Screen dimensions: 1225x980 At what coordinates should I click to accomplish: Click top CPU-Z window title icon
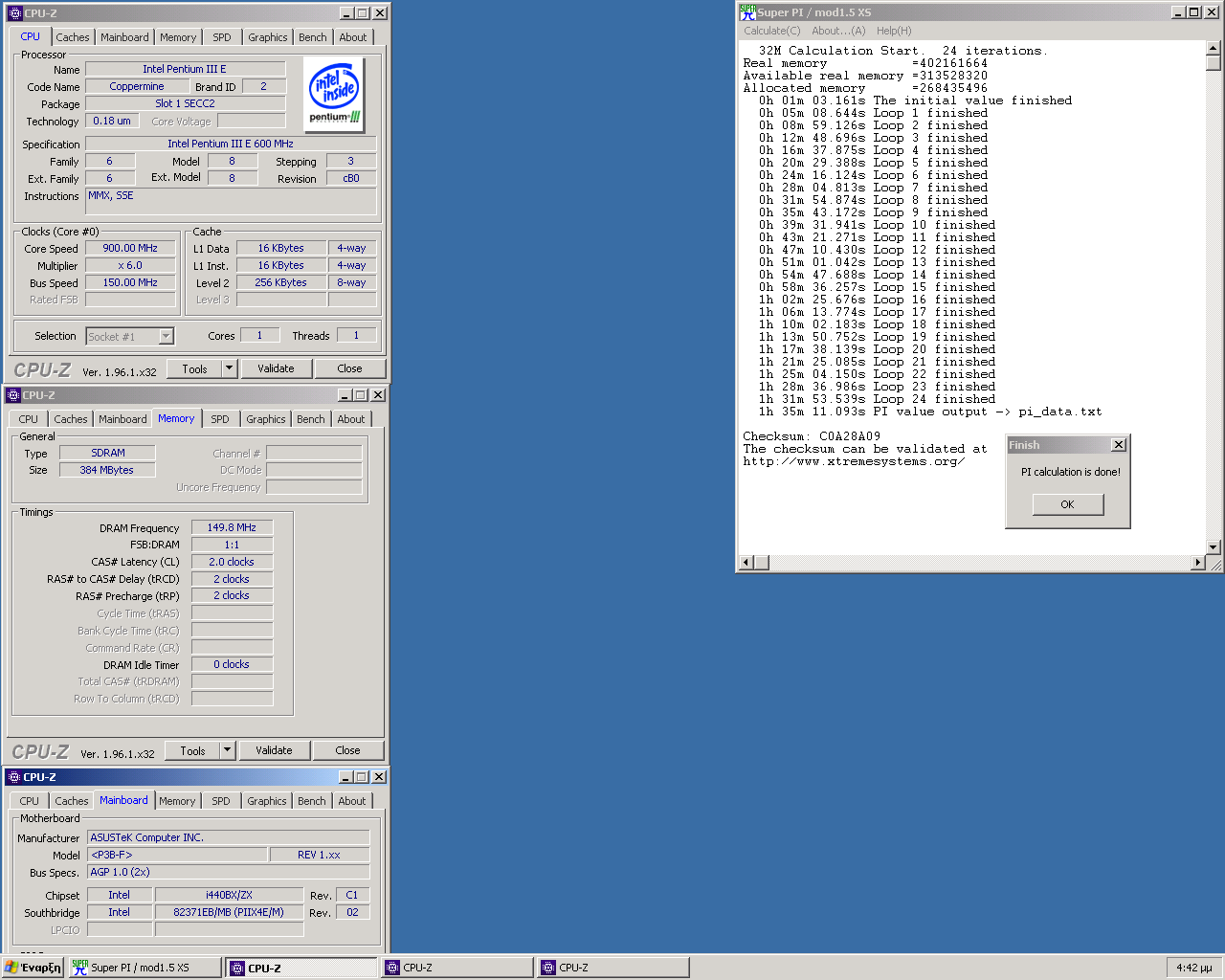click(14, 13)
